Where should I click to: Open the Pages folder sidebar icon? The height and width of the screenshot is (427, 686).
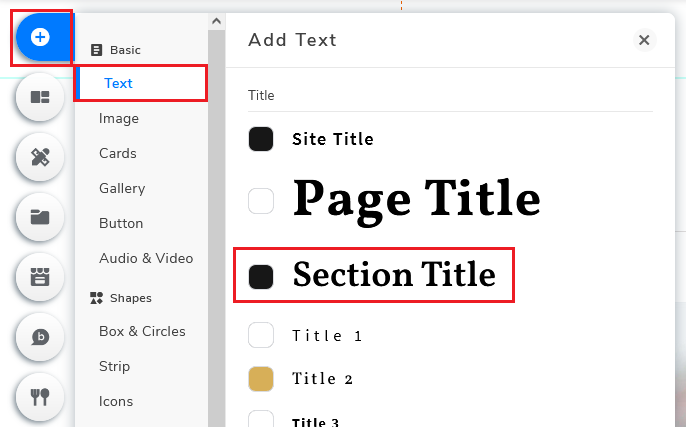40,217
